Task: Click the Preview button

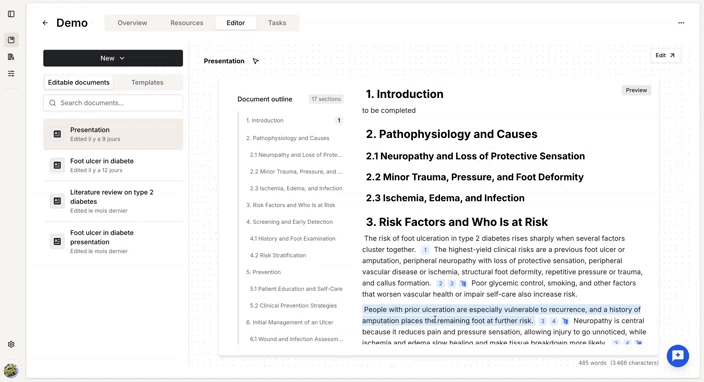Action: coord(636,90)
